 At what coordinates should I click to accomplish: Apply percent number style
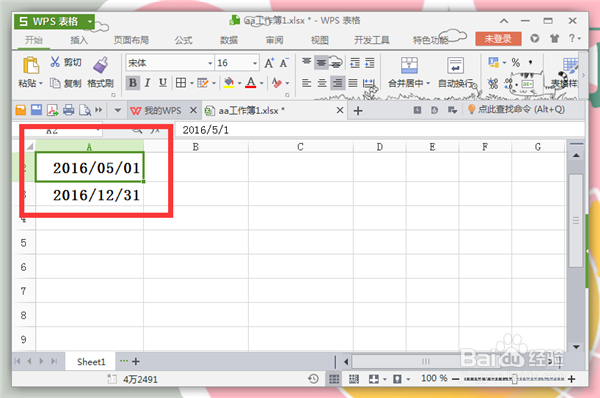[x=515, y=62]
